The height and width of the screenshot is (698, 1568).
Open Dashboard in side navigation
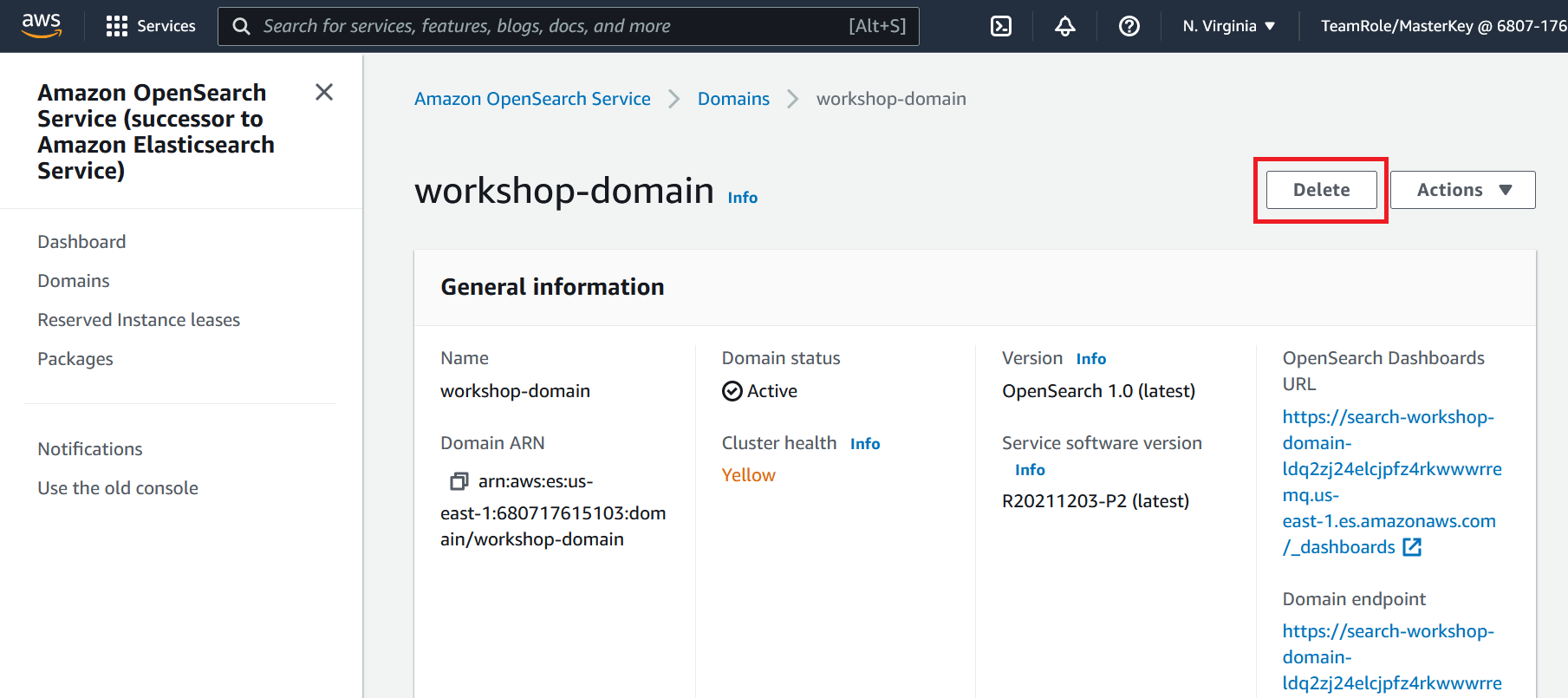81,242
